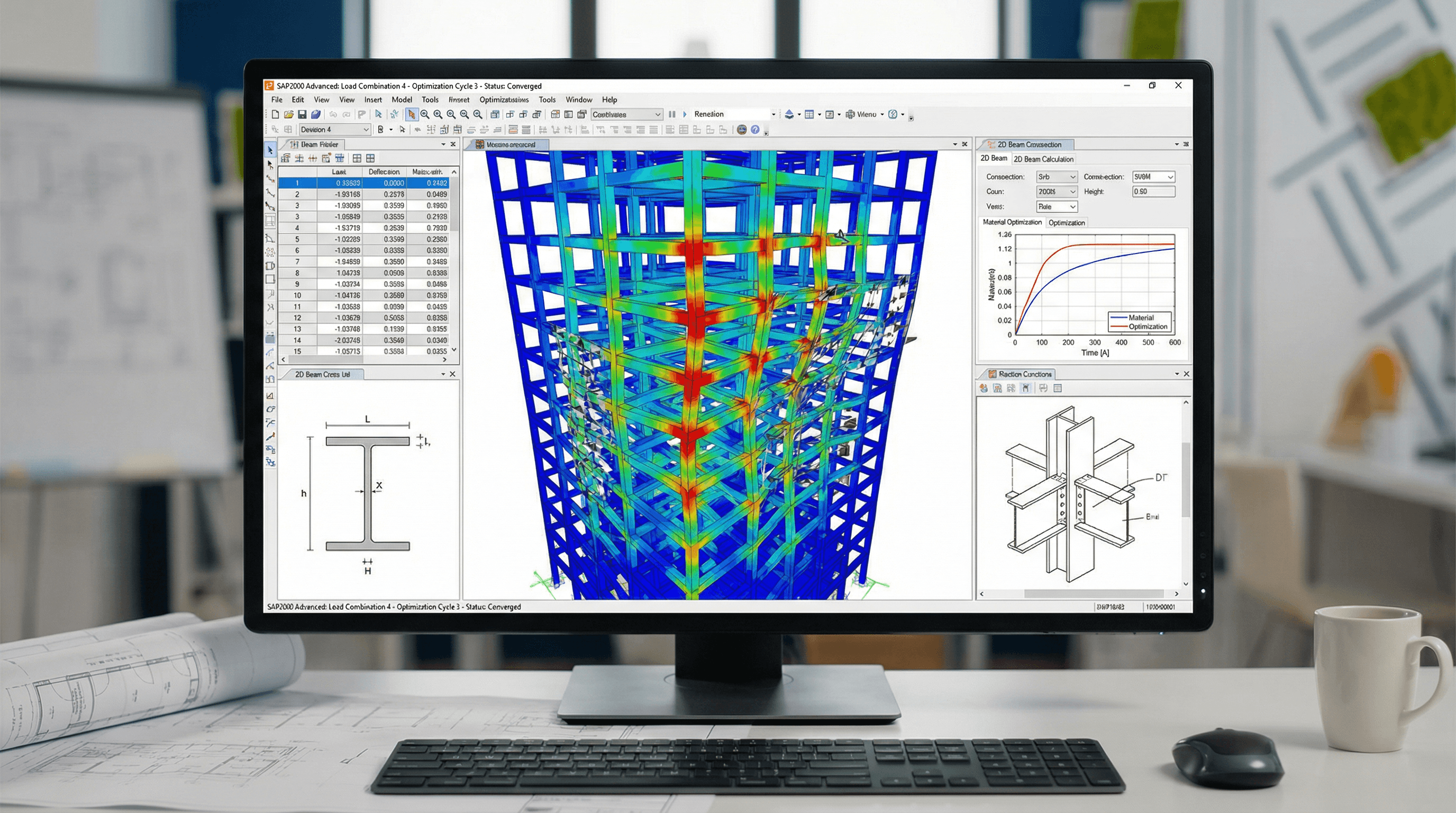This screenshot has height=813, width=1456.
Task: Switch to 2D Beam Calculation tab
Action: click(1043, 159)
